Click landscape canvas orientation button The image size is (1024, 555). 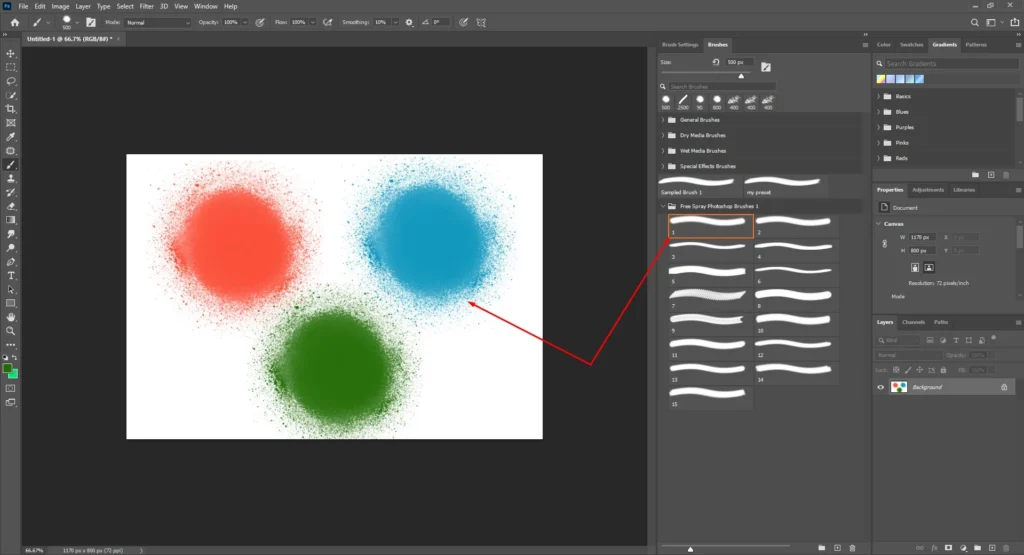[929, 268]
